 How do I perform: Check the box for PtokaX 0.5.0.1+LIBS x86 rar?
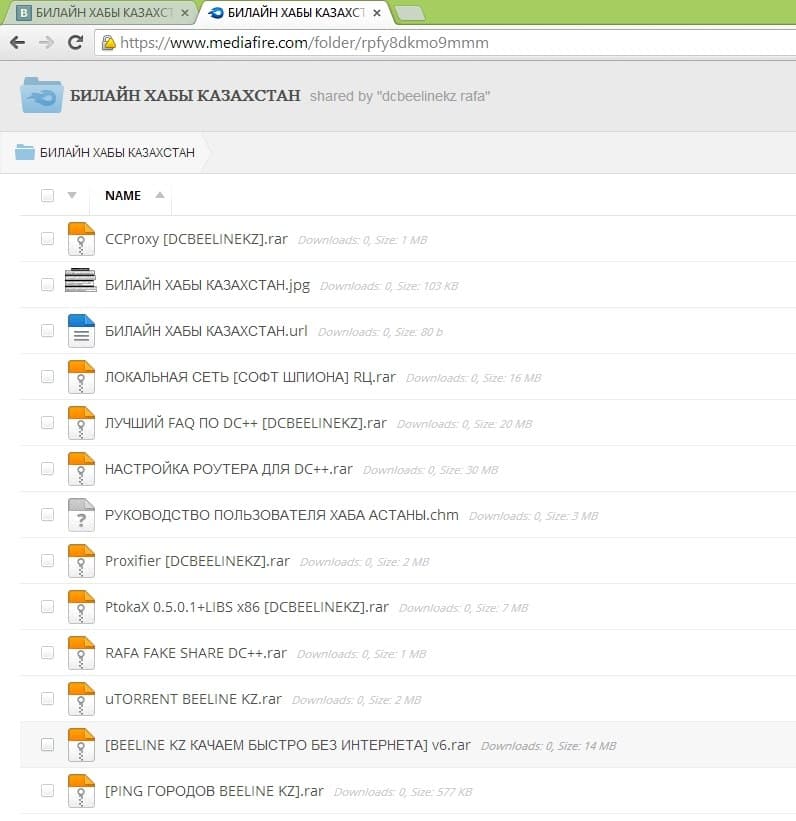(47, 607)
